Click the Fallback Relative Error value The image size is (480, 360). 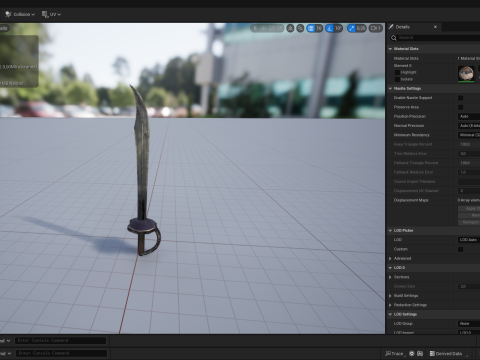click(469, 172)
